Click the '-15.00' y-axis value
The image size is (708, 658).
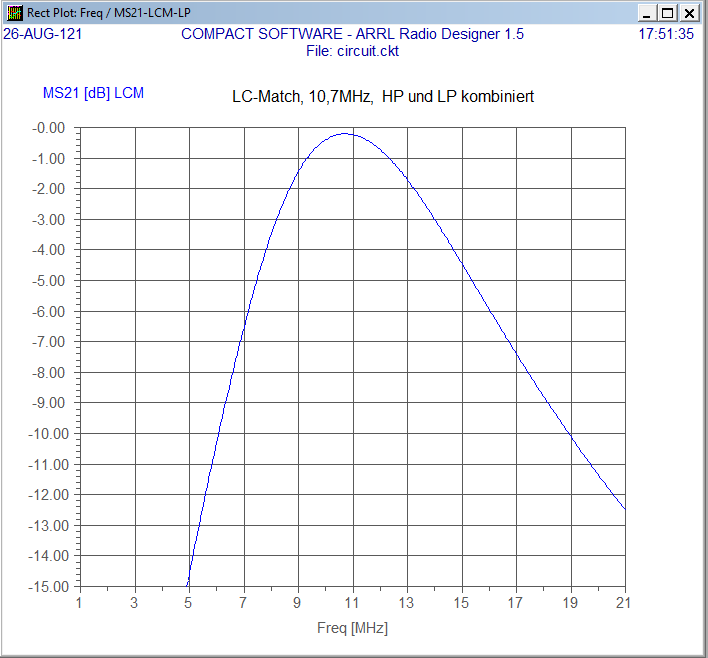point(48,587)
